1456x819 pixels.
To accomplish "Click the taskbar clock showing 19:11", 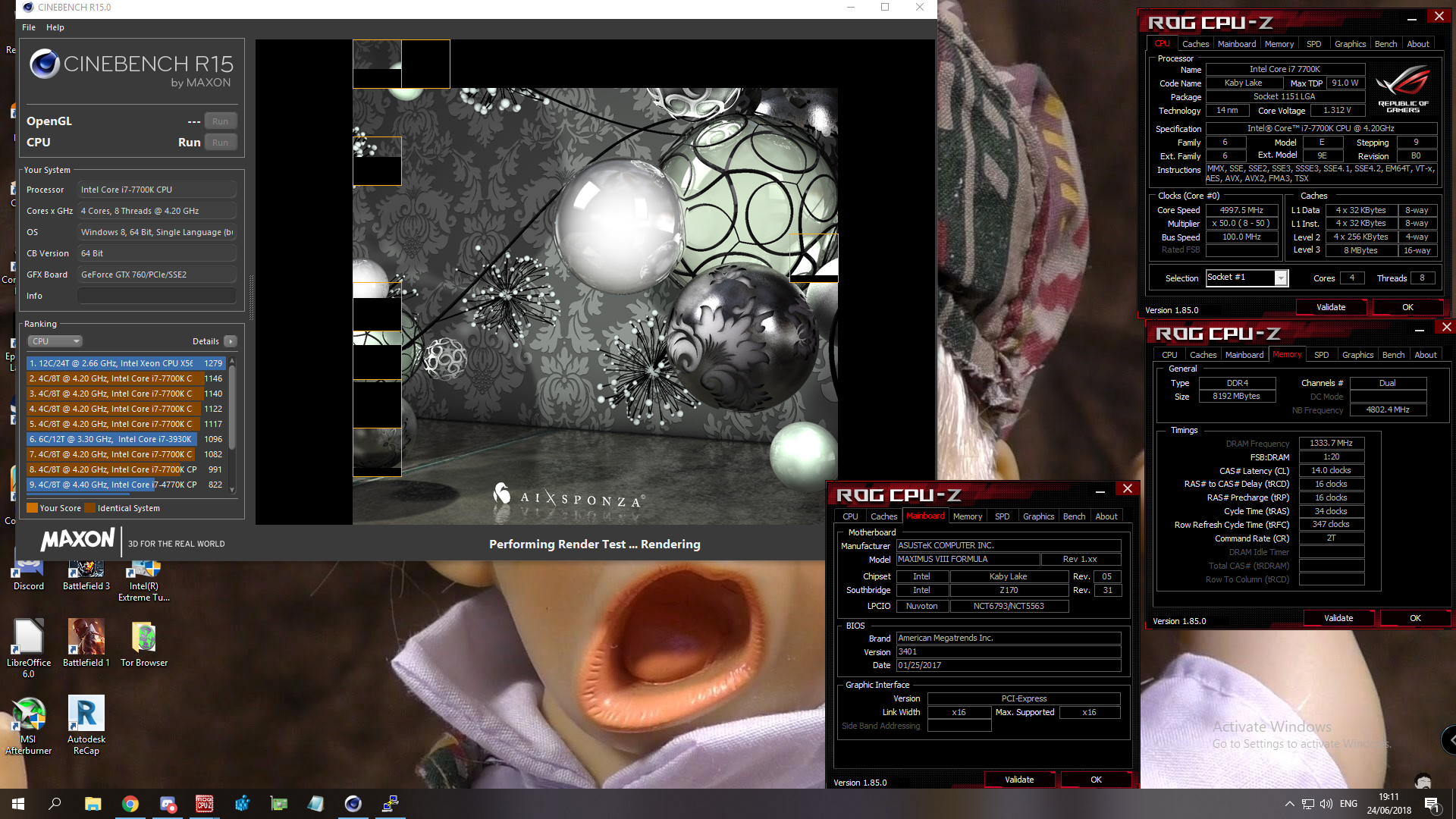I will pyautogui.click(x=1389, y=804).
